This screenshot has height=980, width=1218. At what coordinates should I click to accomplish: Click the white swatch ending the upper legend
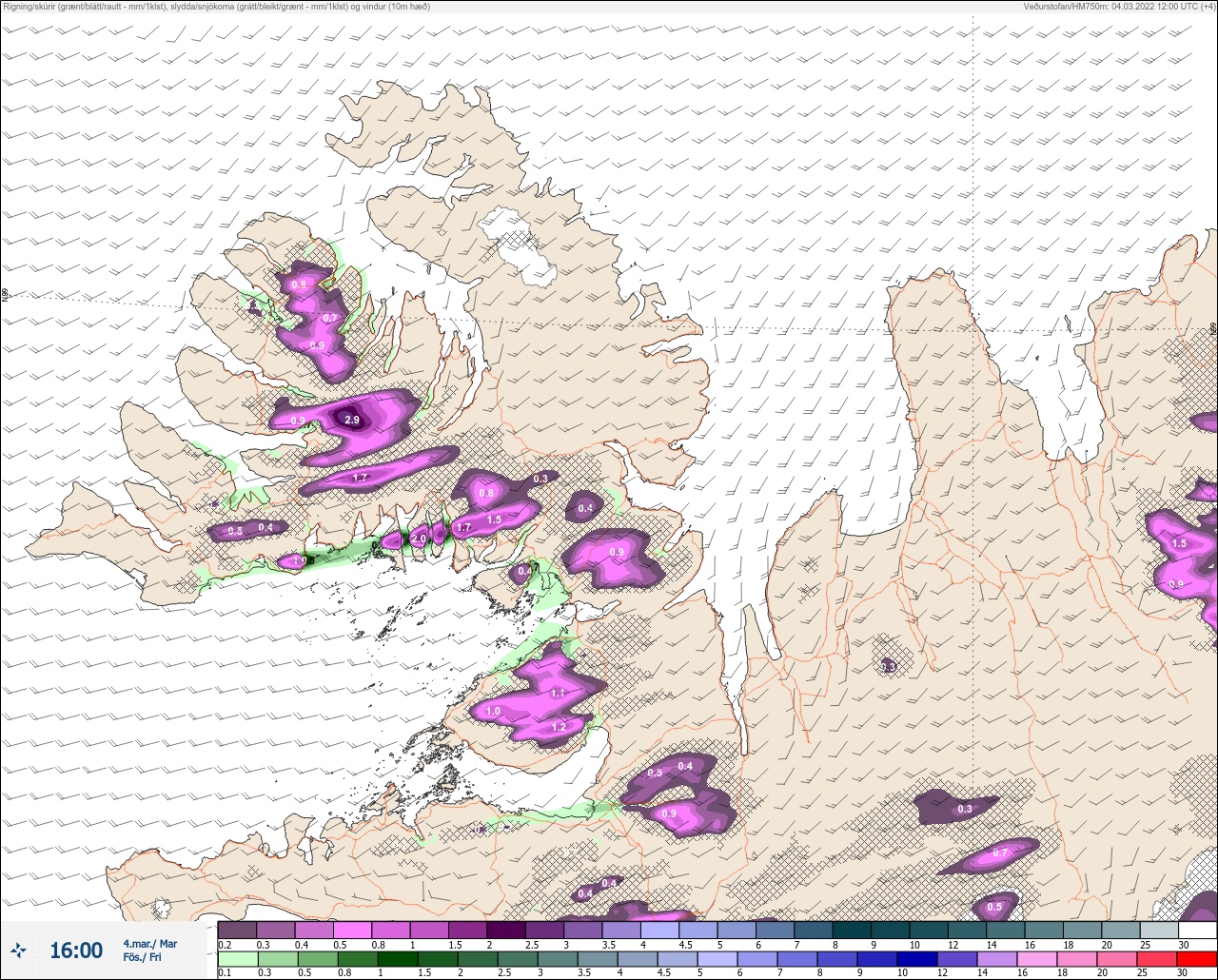[x=1197, y=930]
